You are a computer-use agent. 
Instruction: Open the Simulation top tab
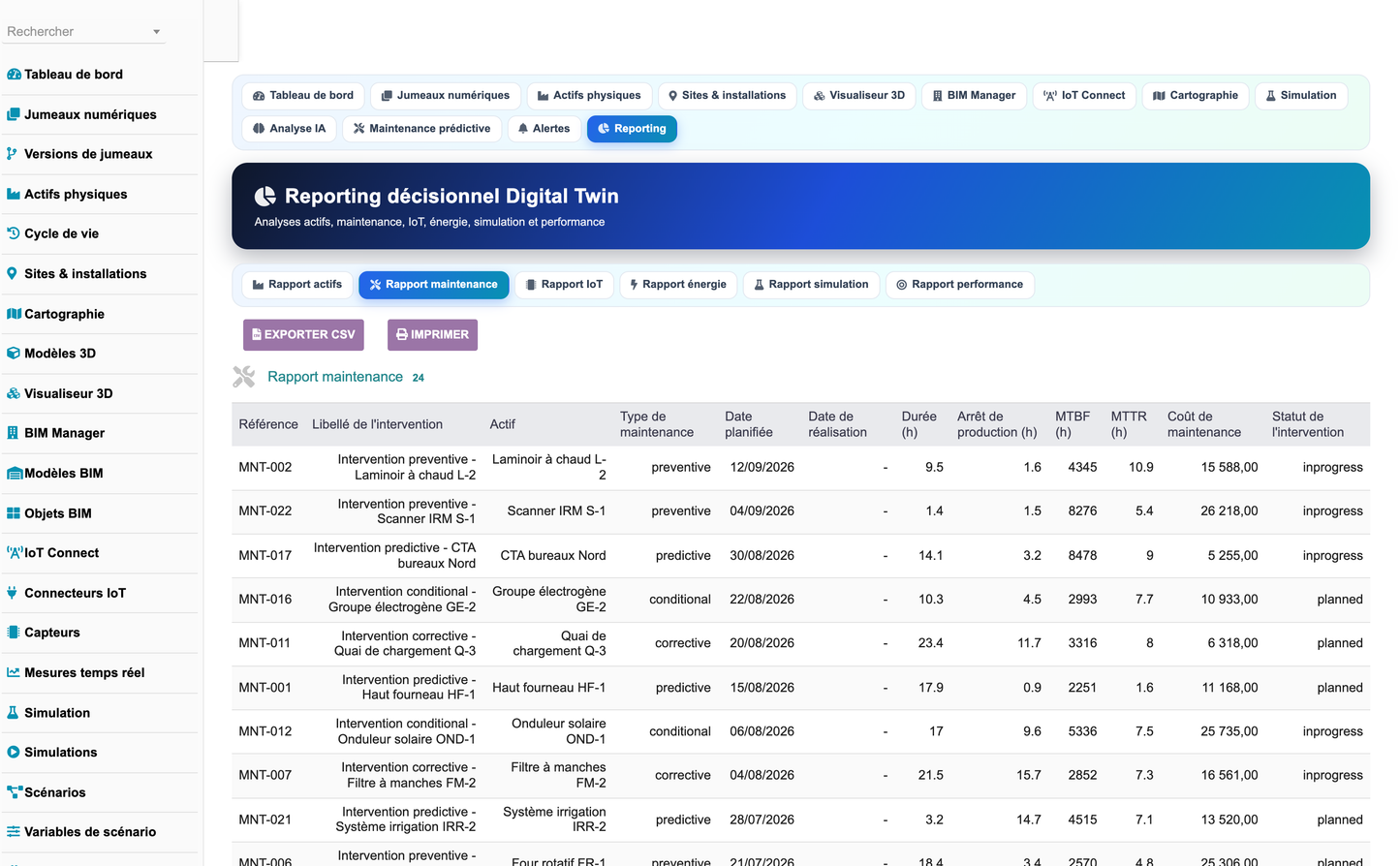(x=1301, y=96)
